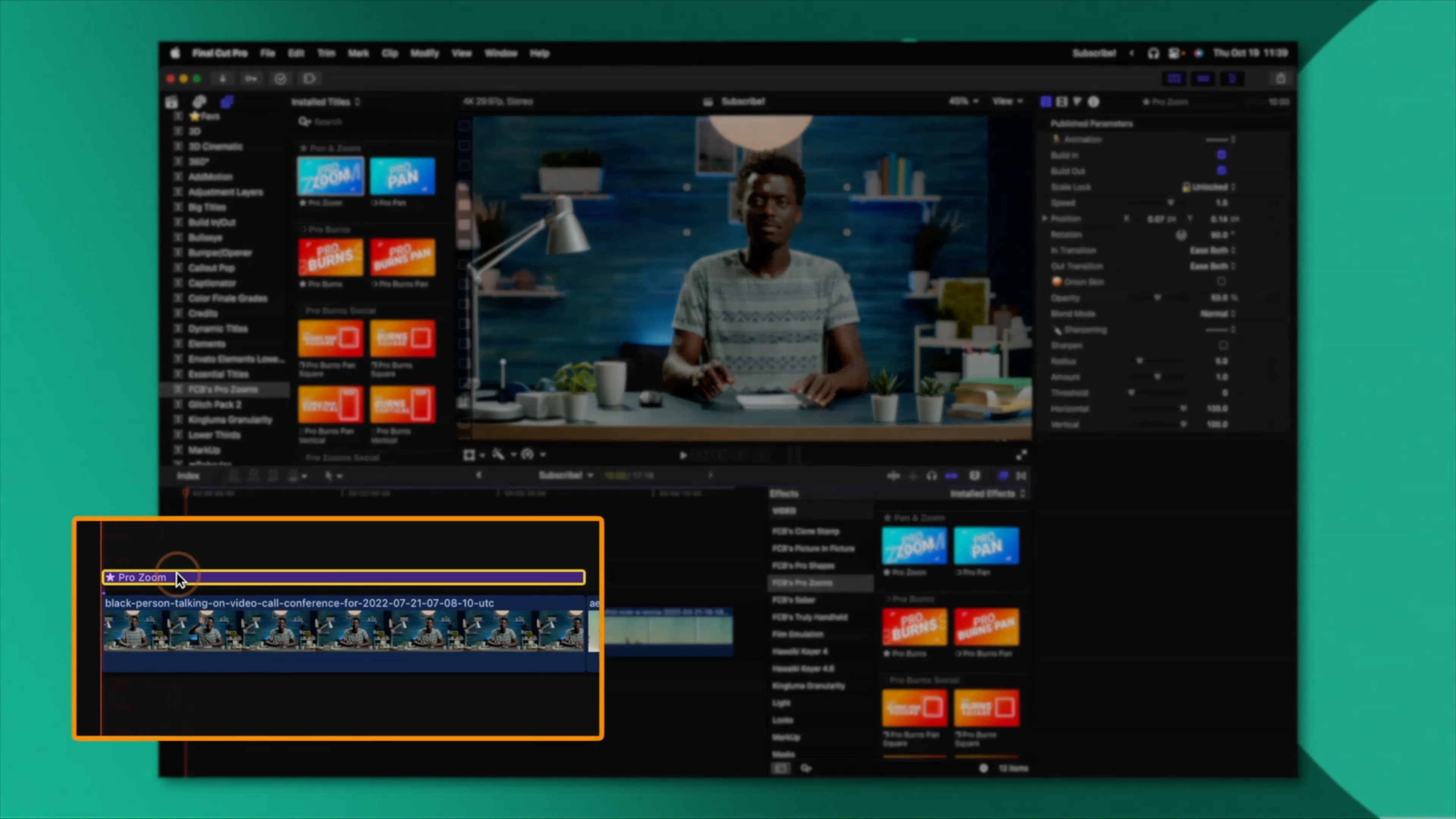The height and width of the screenshot is (819, 1456).
Task: Open the Modify menu
Action: 425,53
